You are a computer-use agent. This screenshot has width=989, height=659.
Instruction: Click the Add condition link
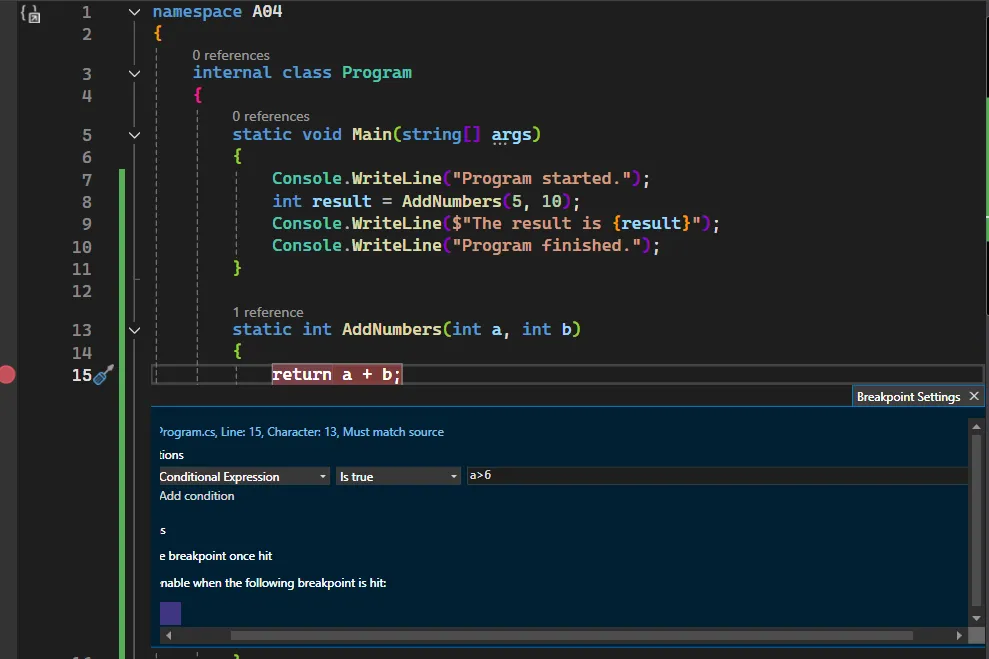click(197, 496)
